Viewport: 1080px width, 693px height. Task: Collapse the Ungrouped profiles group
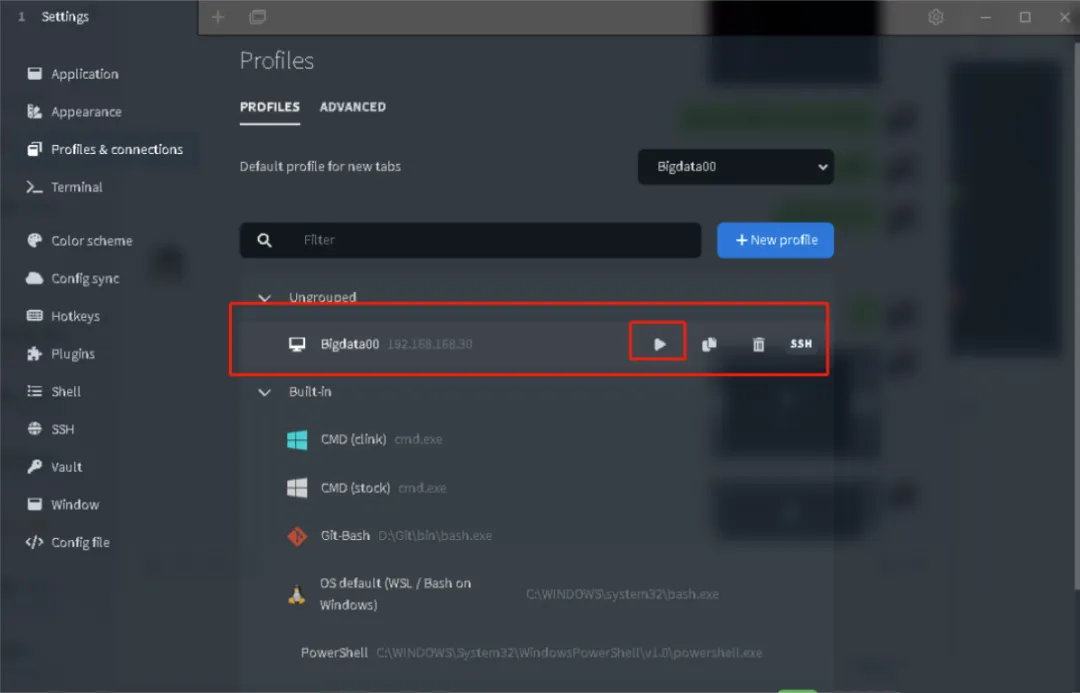point(264,298)
